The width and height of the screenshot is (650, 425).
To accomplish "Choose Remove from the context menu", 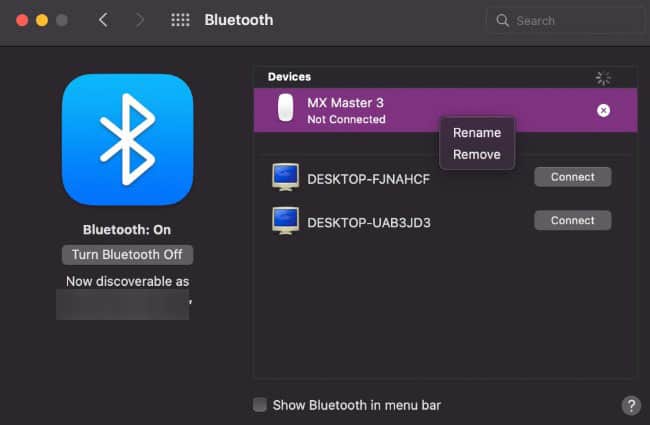I will (477, 155).
